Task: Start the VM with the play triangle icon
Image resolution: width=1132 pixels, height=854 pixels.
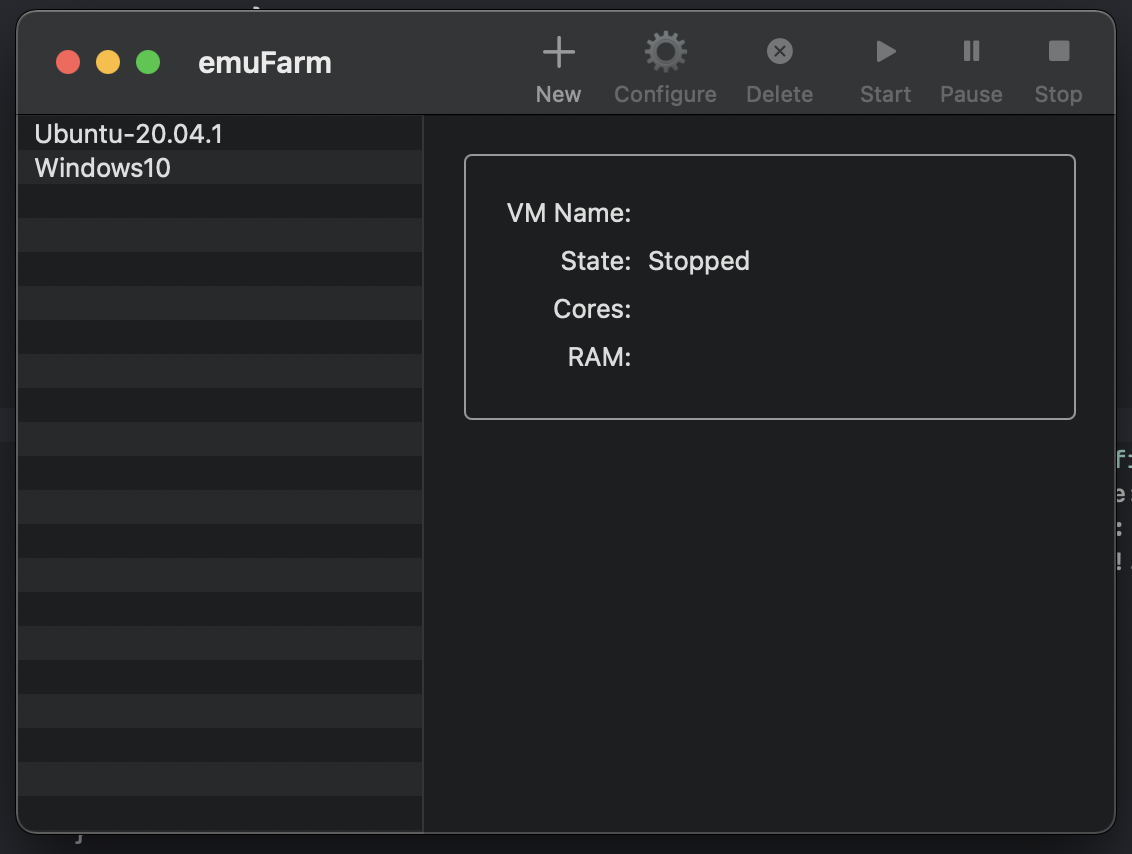Action: pyautogui.click(x=886, y=51)
